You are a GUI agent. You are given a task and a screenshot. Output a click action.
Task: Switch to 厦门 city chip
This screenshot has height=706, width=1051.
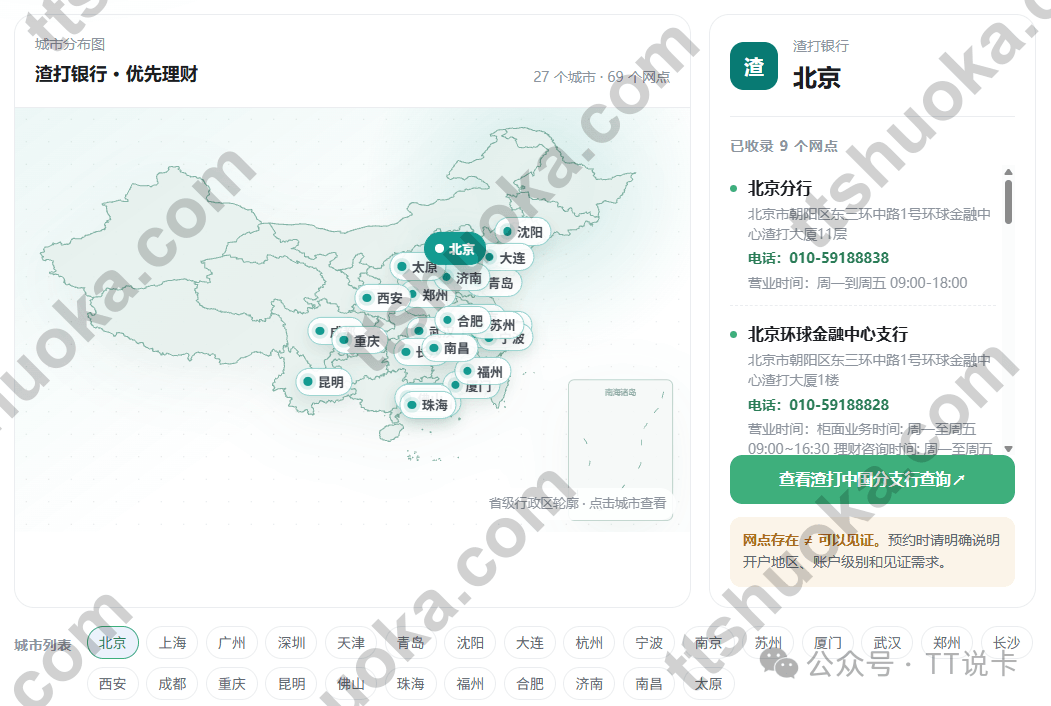click(x=828, y=643)
